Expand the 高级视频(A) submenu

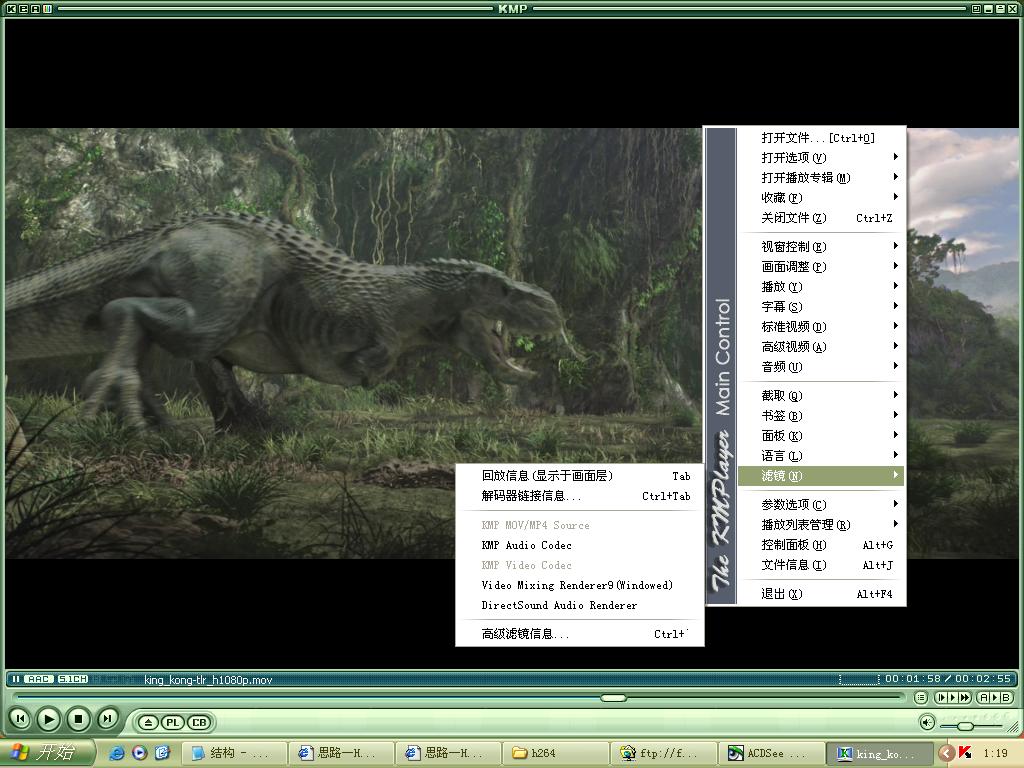pyautogui.click(x=821, y=347)
